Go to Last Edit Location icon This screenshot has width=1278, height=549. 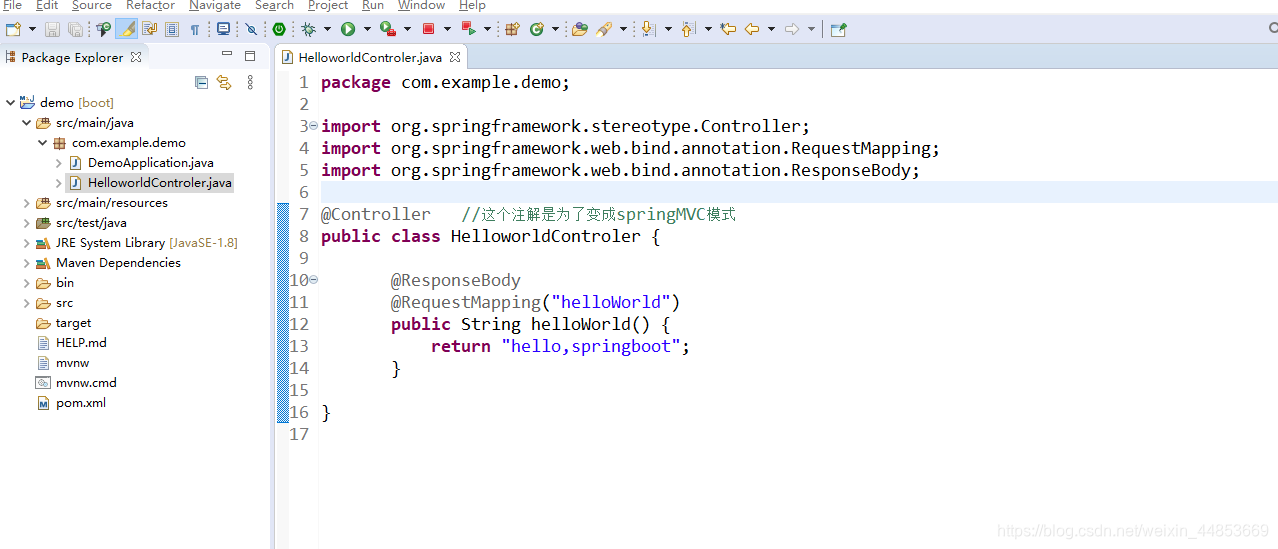[x=727, y=29]
